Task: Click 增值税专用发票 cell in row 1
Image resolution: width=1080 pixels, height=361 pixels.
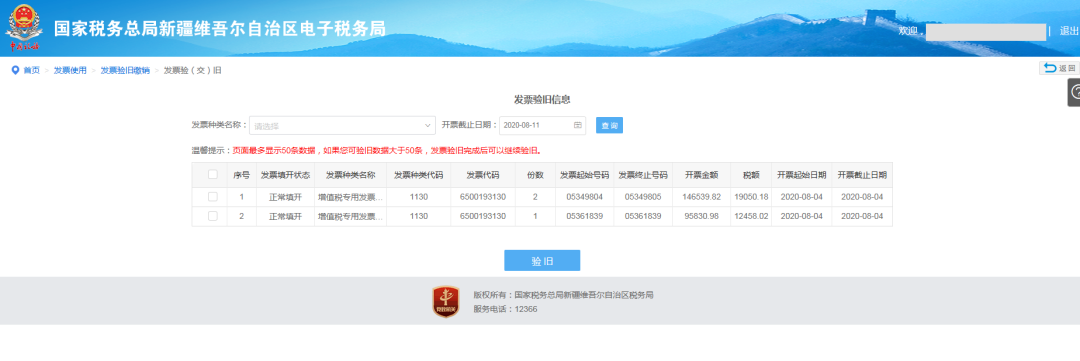Action: pyautogui.click(x=351, y=197)
